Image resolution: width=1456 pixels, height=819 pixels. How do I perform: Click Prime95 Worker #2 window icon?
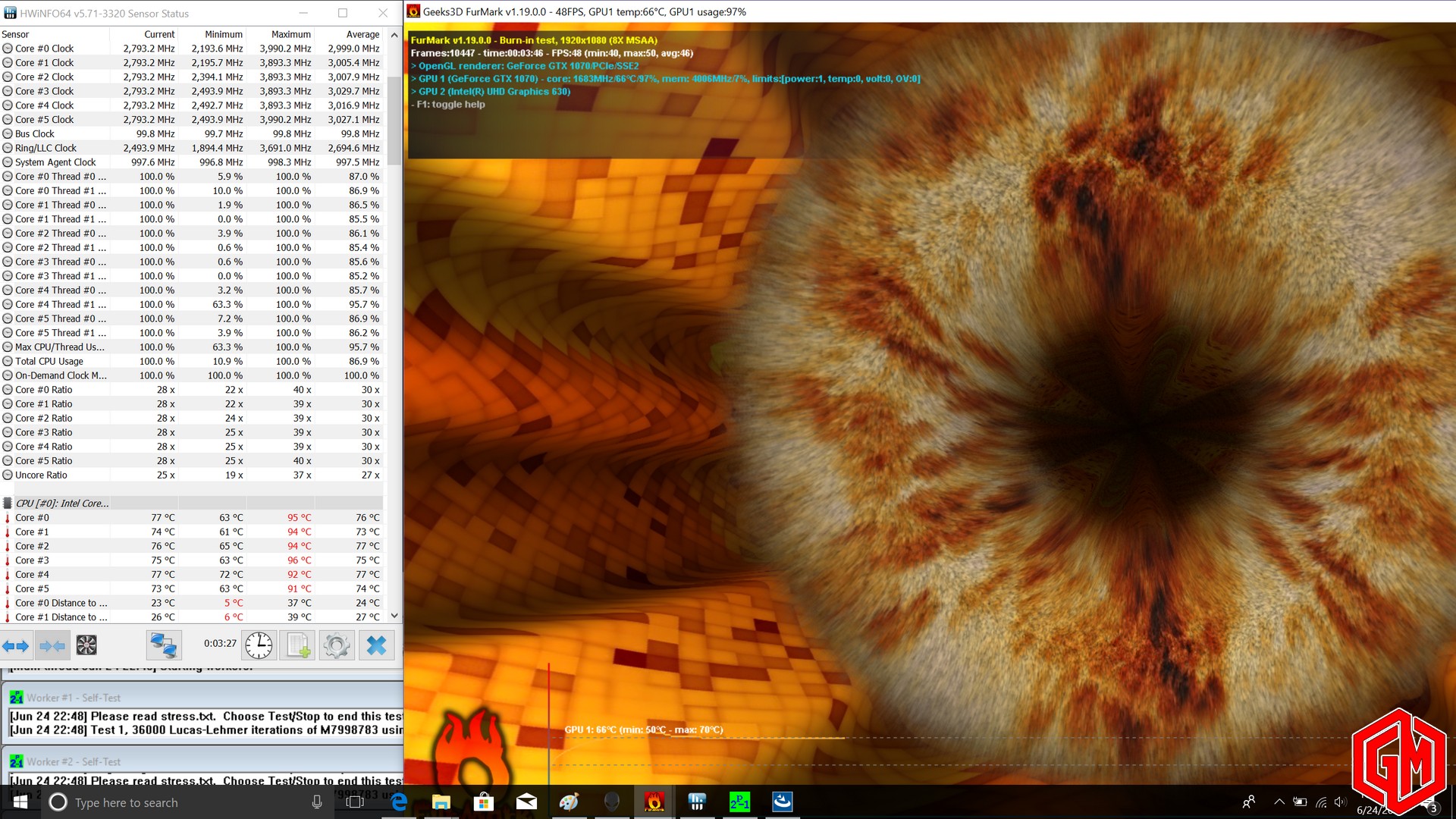tap(16, 761)
